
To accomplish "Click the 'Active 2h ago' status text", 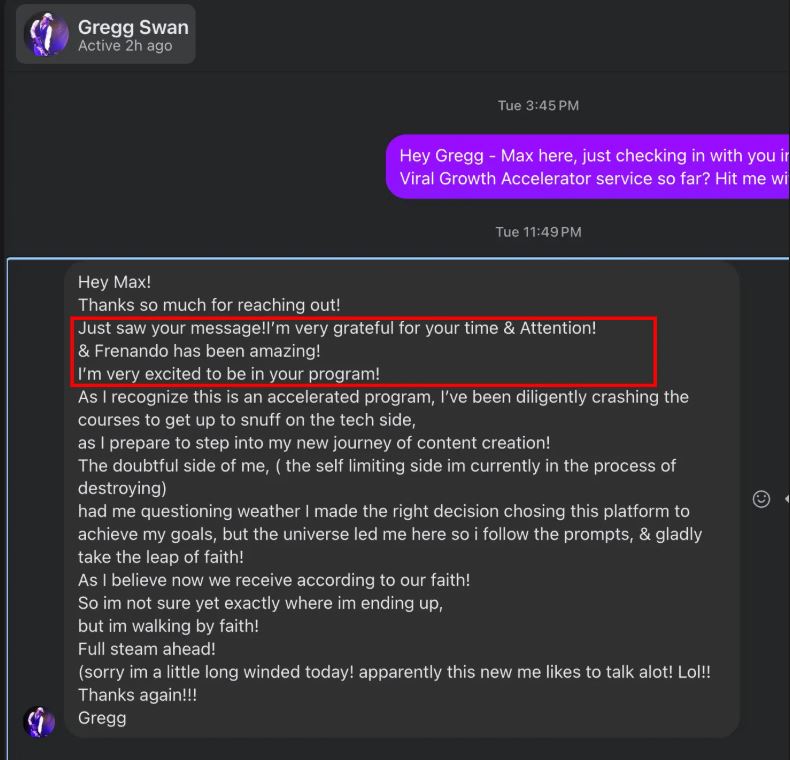I will coord(125,46).
